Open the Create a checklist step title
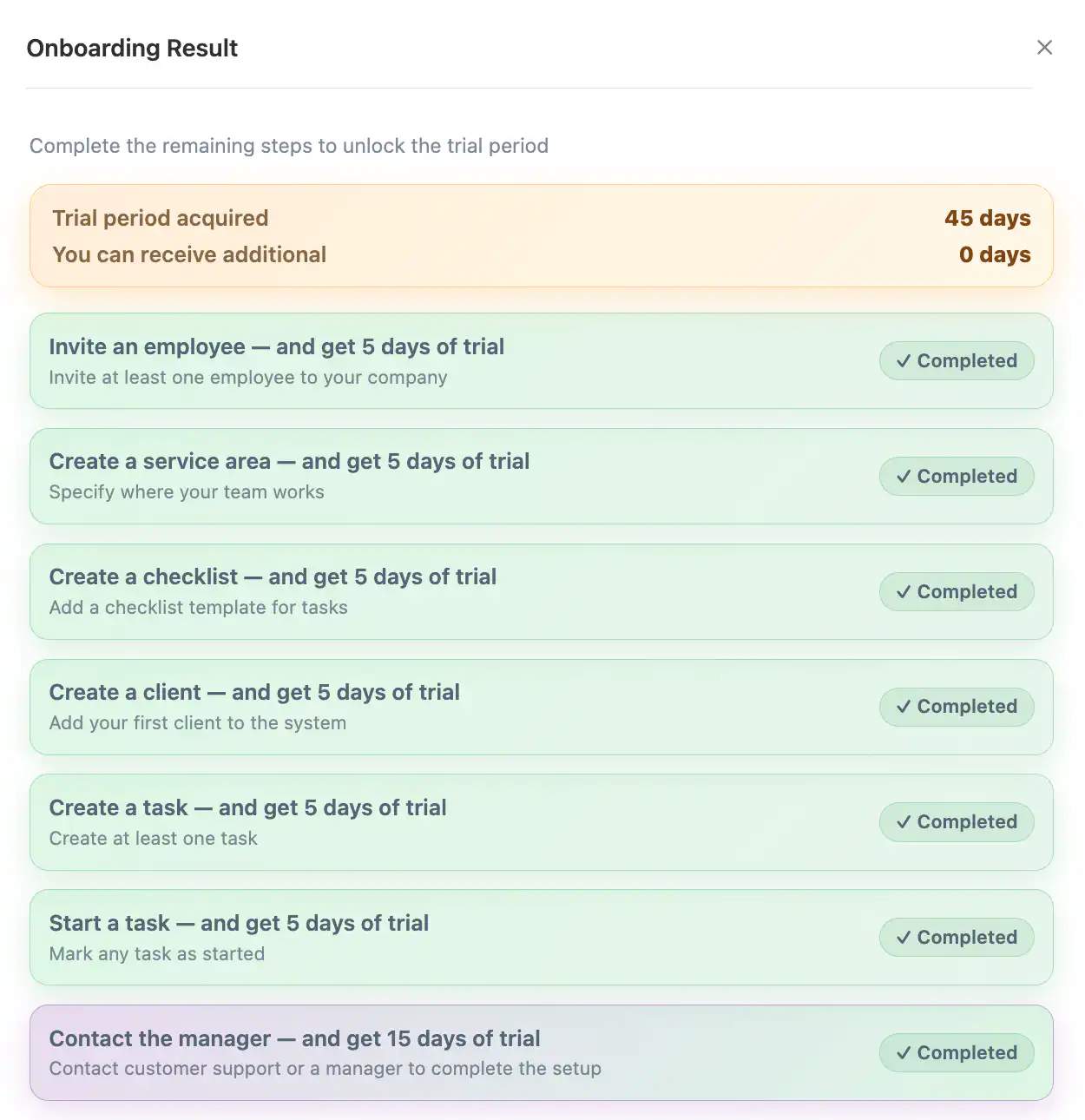Image resolution: width=1085 pixels, height=1120 pixels. click(x=273, y=577)
